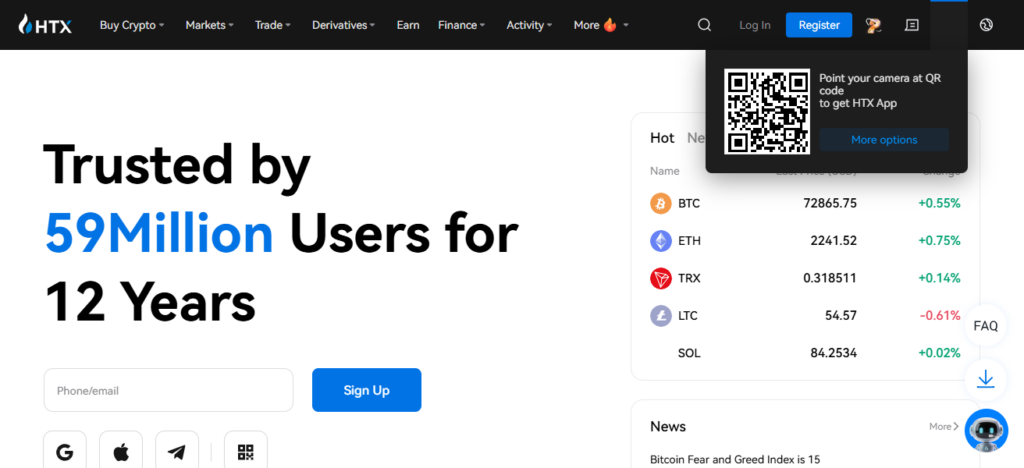Click the Register button
The height and width of the screenshot is (468, 1024).
click(x=819, y=25)
